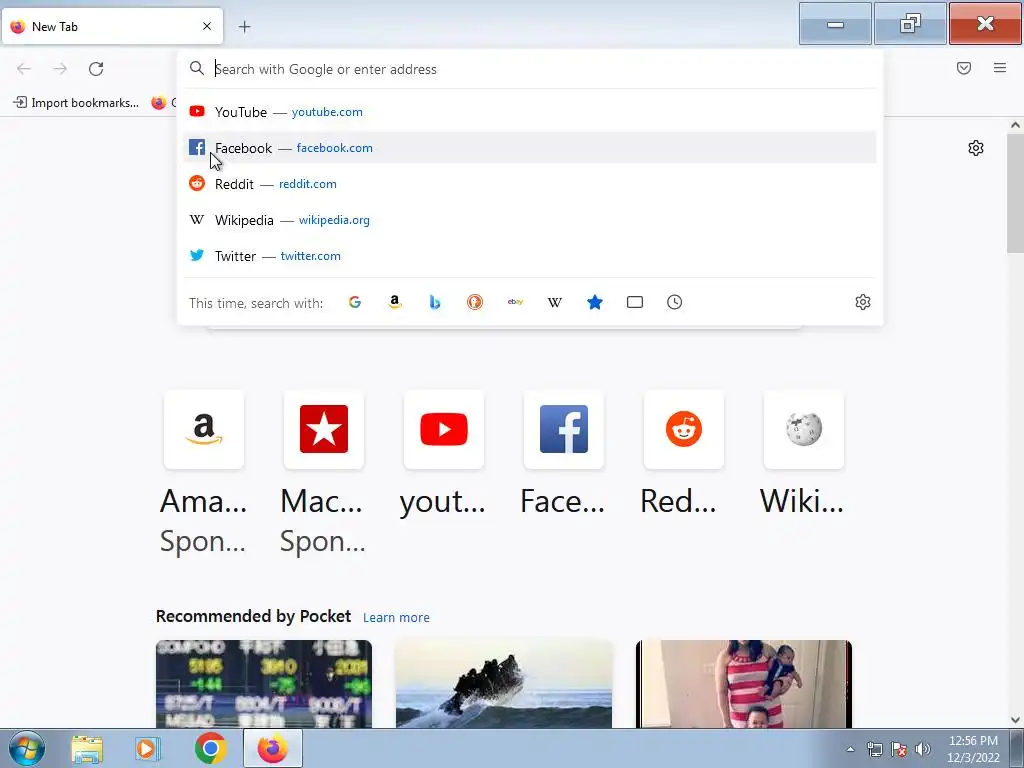The width and height of the screenshot is (1024, 768).
Task: Click Learn more link next to Pocket
Action: pyautogui.click(x=396, y=617)
